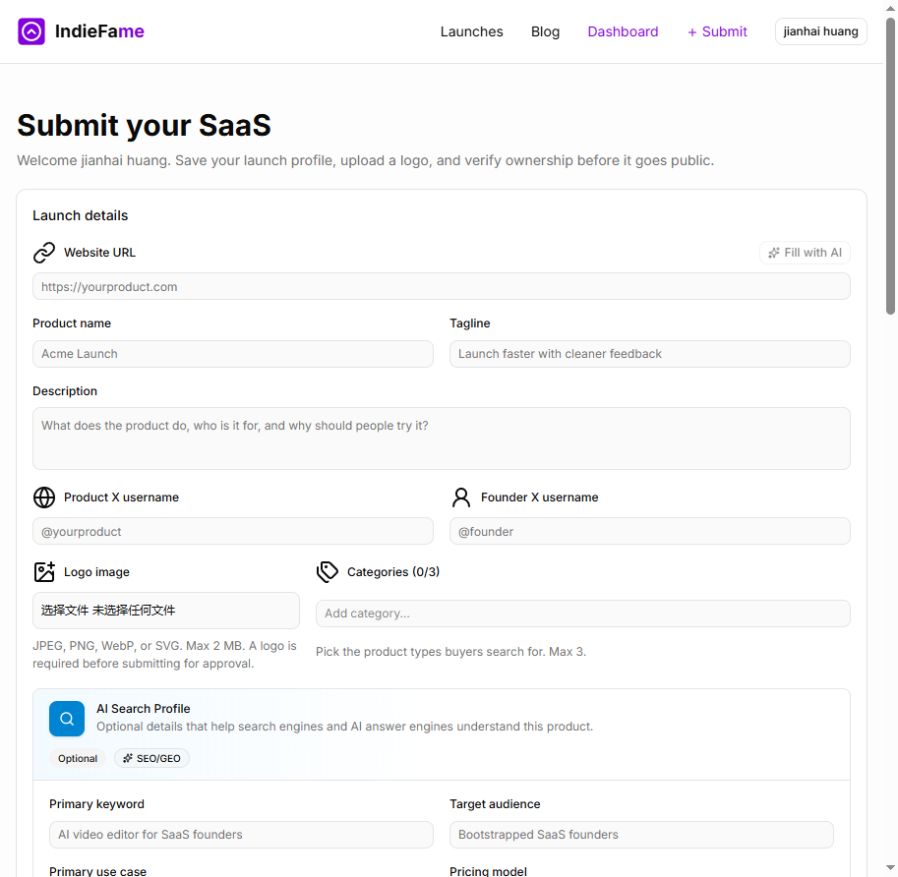Open the Add category input
This screenshot has height=877, width=898.
click(x=583, y=613)
